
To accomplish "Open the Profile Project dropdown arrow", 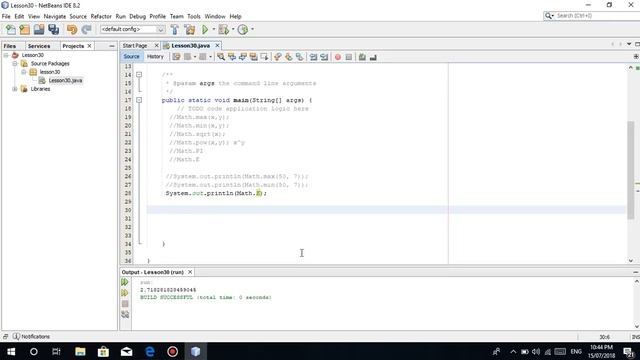I will tap(252, 29).
